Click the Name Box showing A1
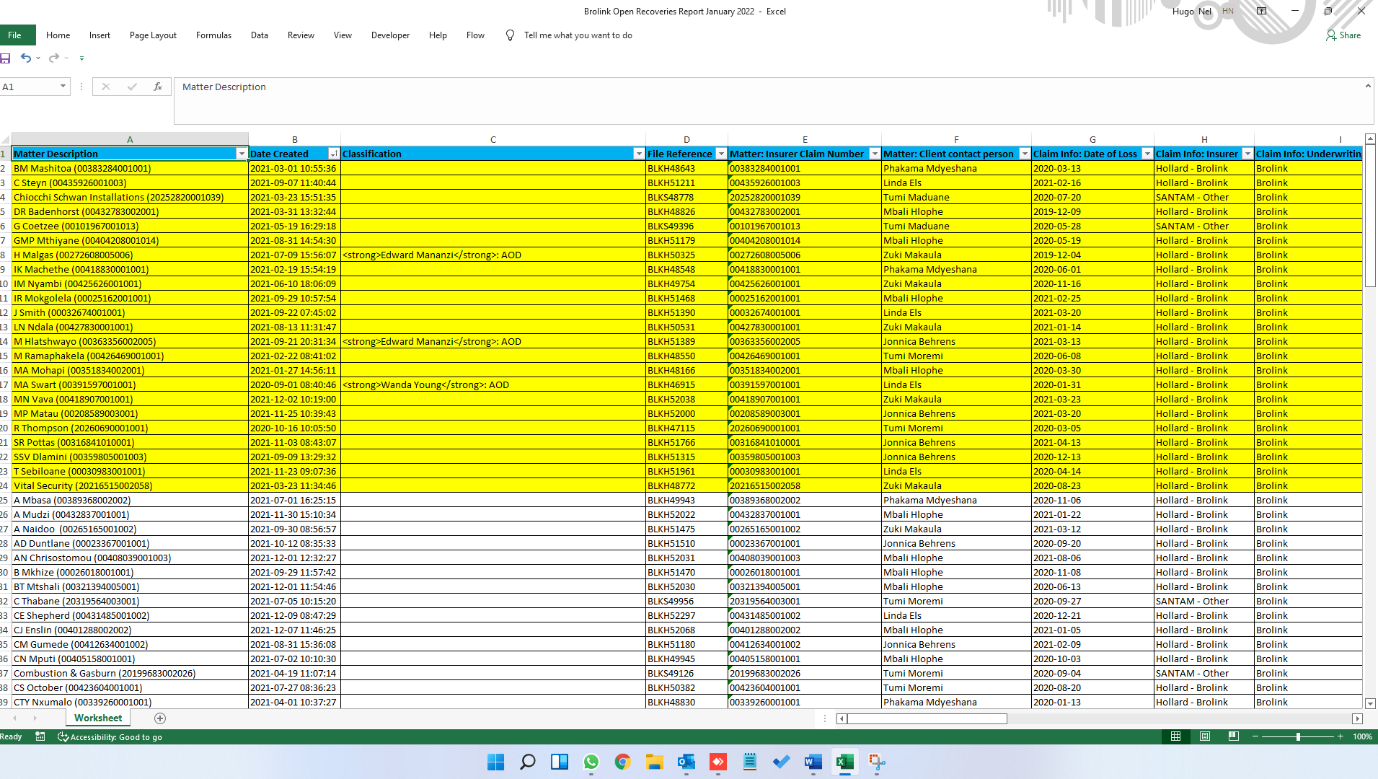 (x=28, y=87)
